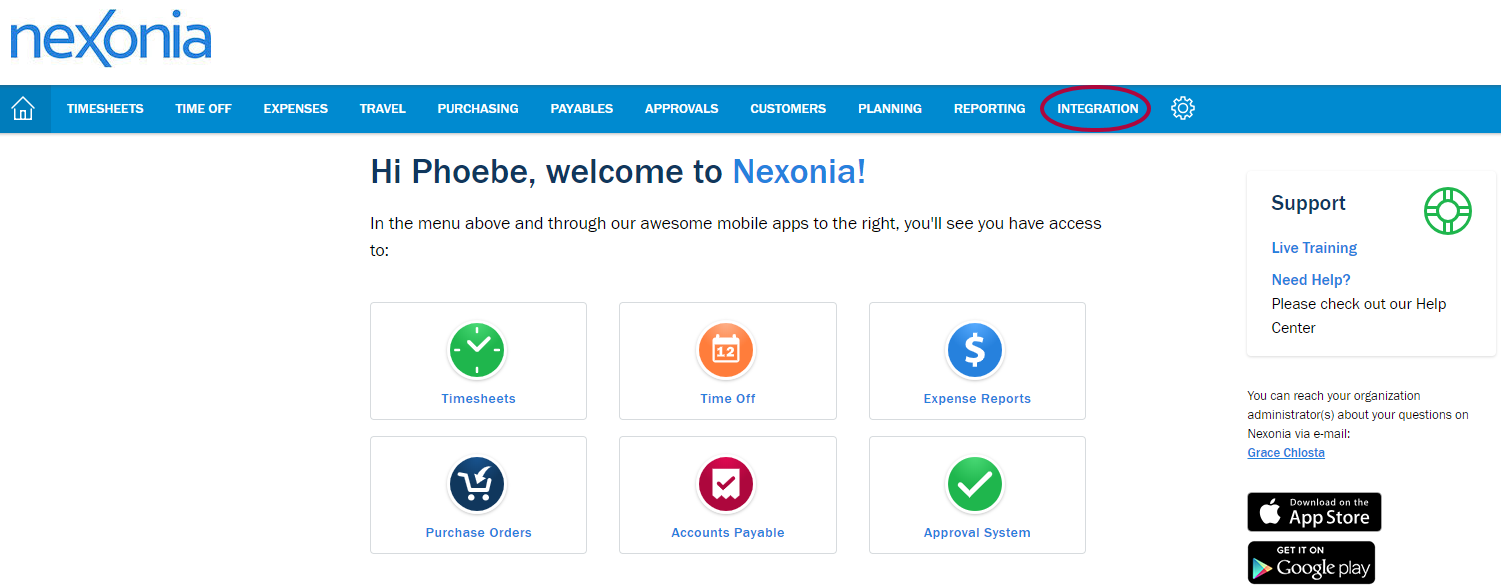Screen dimensions: 1501x588
Task: Open the Timesheets menu
Action: (x=105, y=109)
